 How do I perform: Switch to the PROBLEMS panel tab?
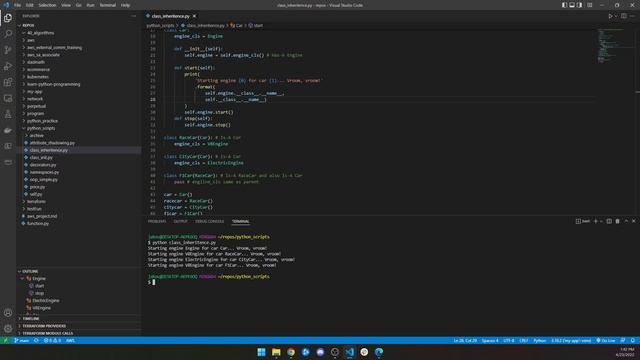157,221
